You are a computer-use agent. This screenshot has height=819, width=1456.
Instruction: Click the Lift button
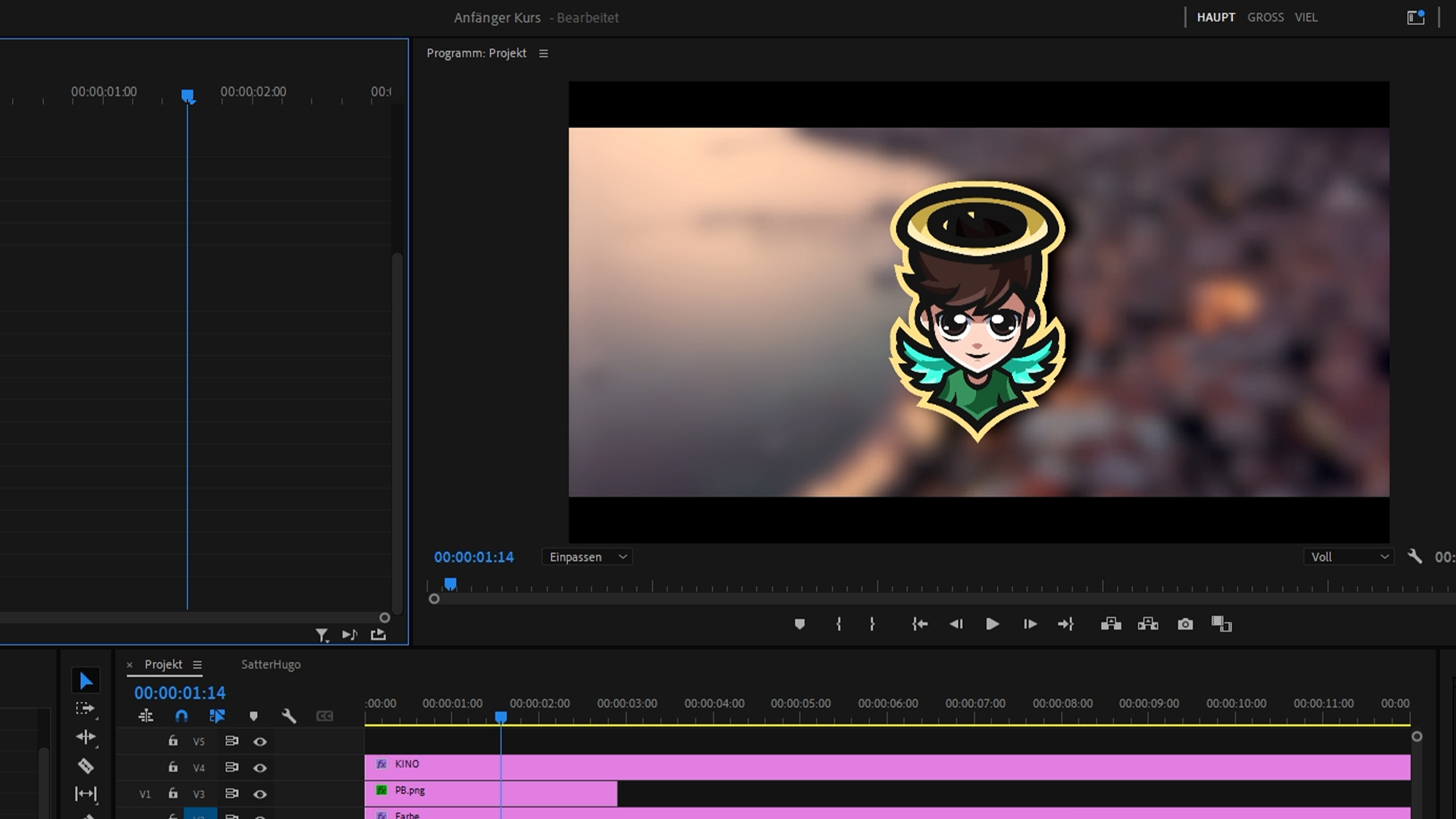click(x=1111, y=624)
